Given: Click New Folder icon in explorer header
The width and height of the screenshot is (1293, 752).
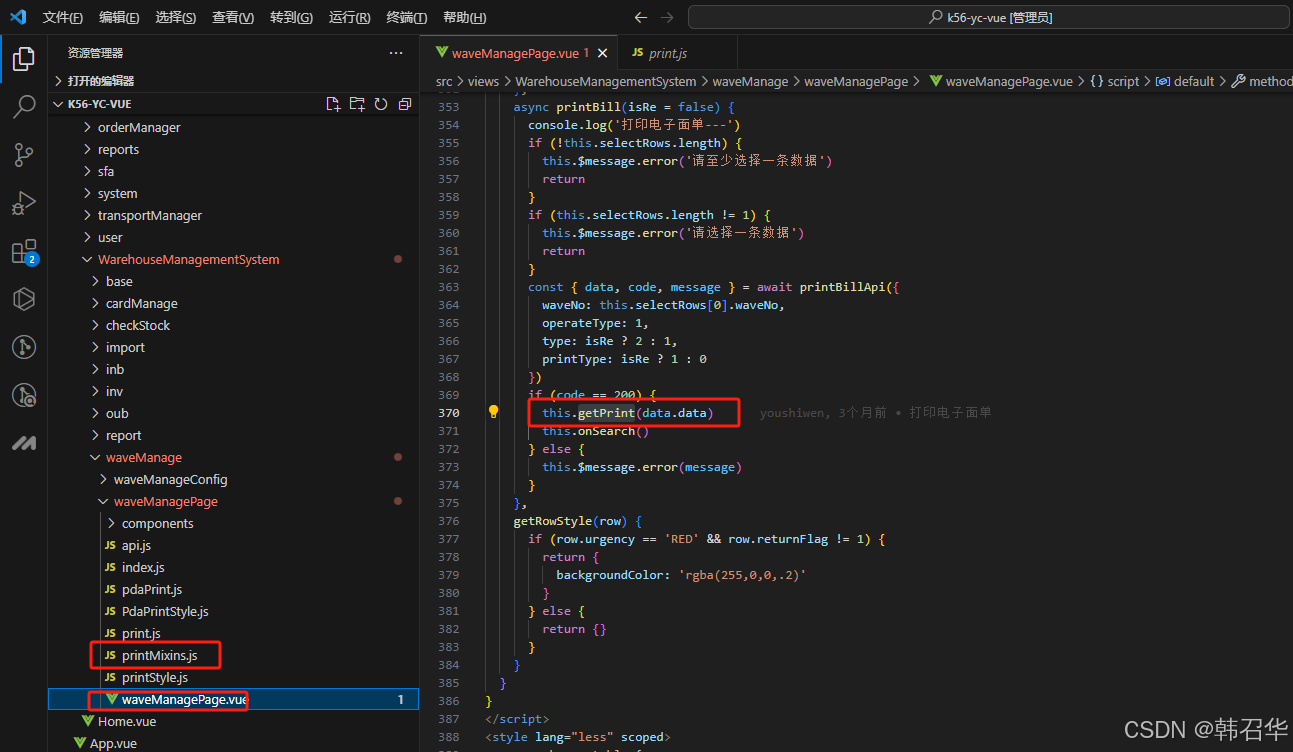Looking at the screenshot, I should (357, 104).
